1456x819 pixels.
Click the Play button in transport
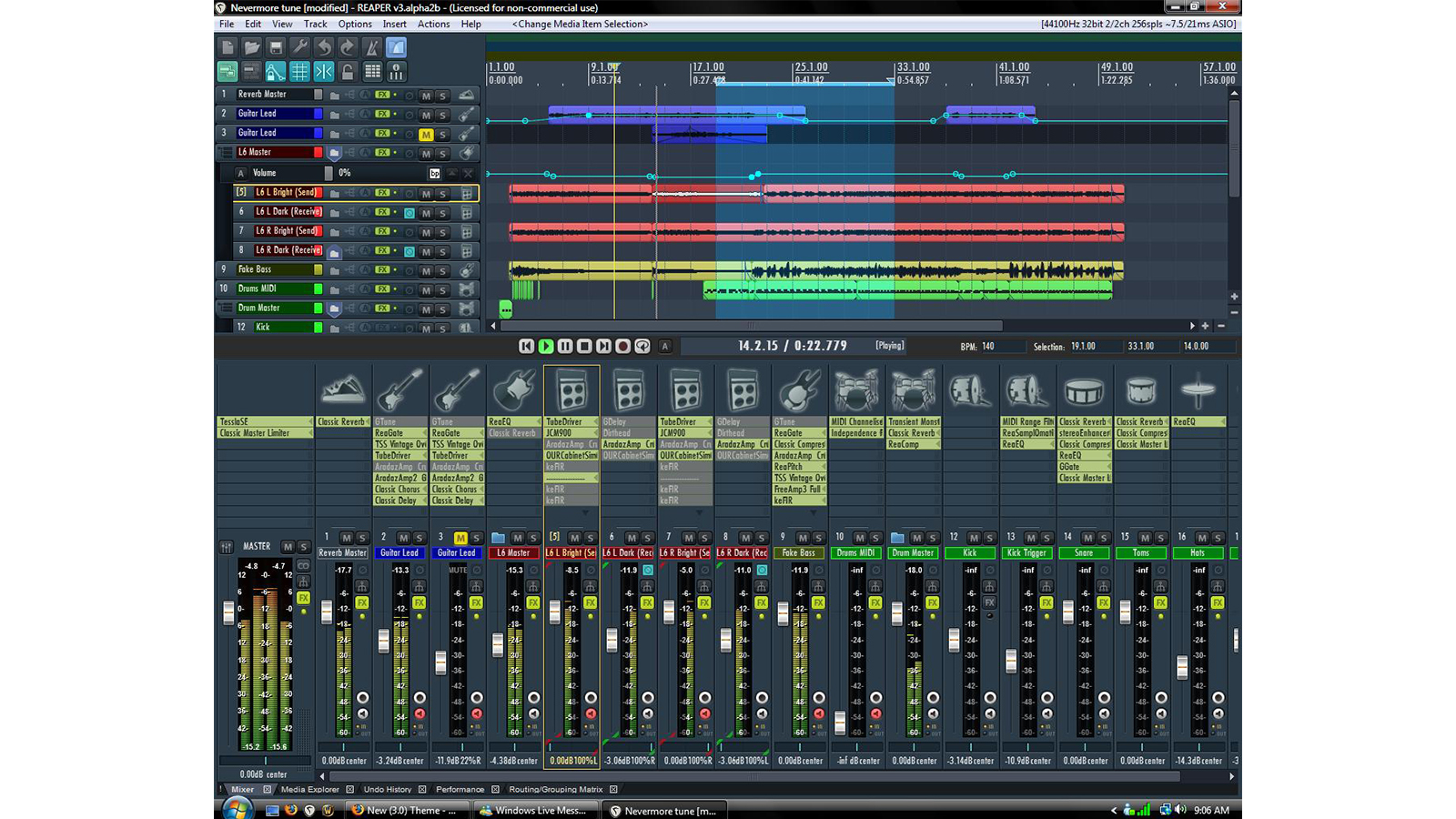546,346
